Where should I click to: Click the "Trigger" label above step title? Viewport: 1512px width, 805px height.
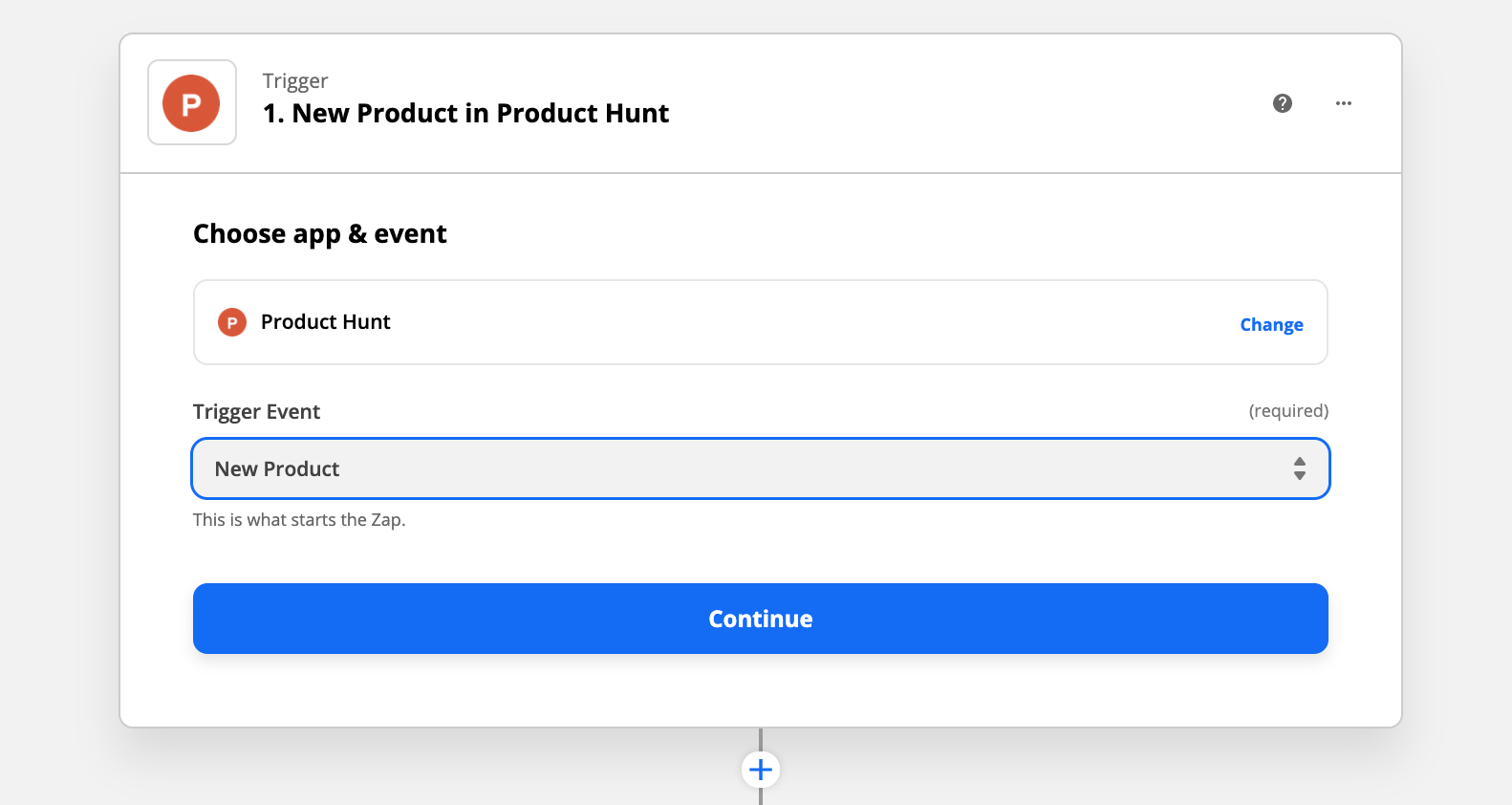pos(295,81)
